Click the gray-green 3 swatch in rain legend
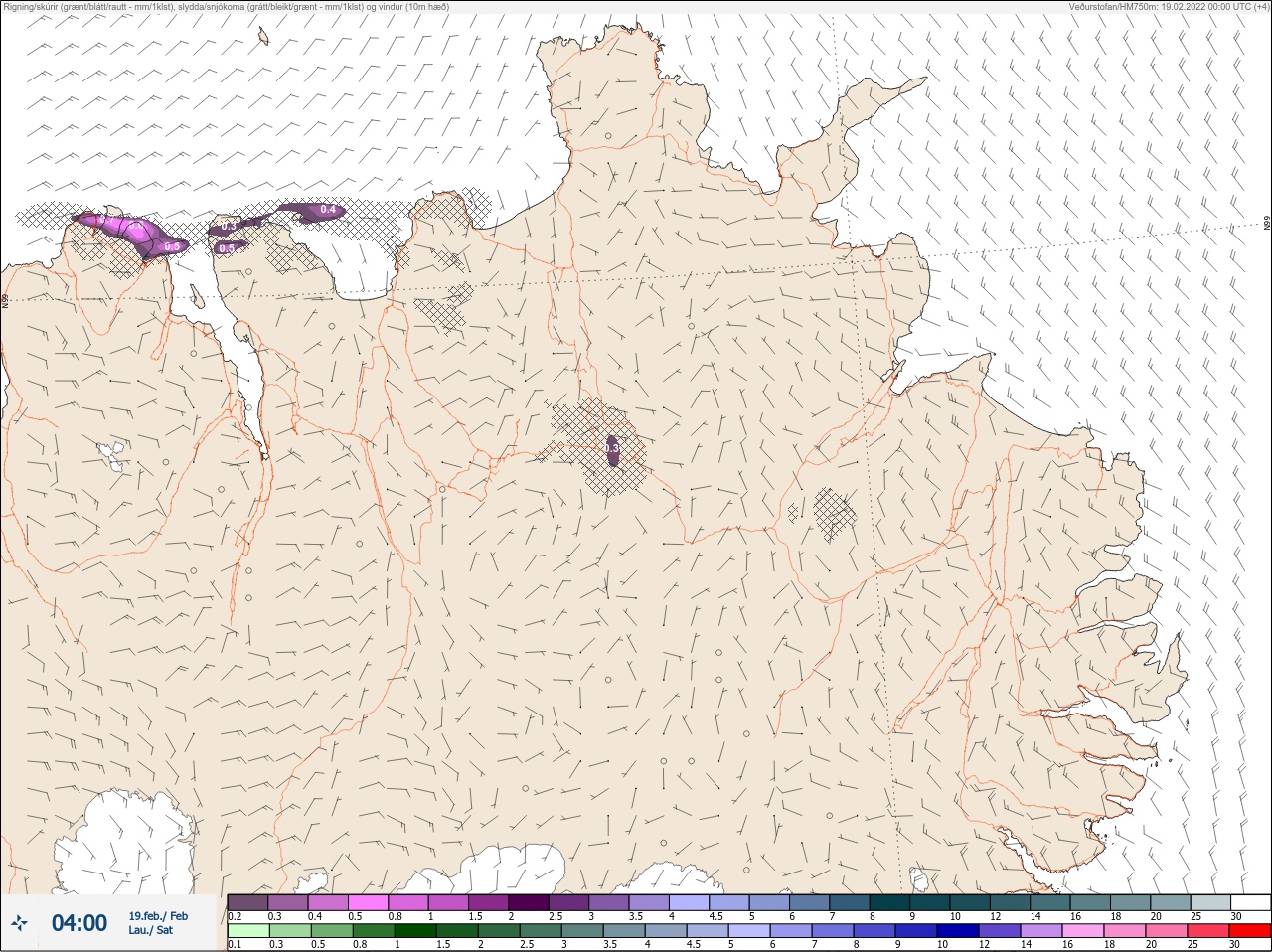 click(582, 931)
